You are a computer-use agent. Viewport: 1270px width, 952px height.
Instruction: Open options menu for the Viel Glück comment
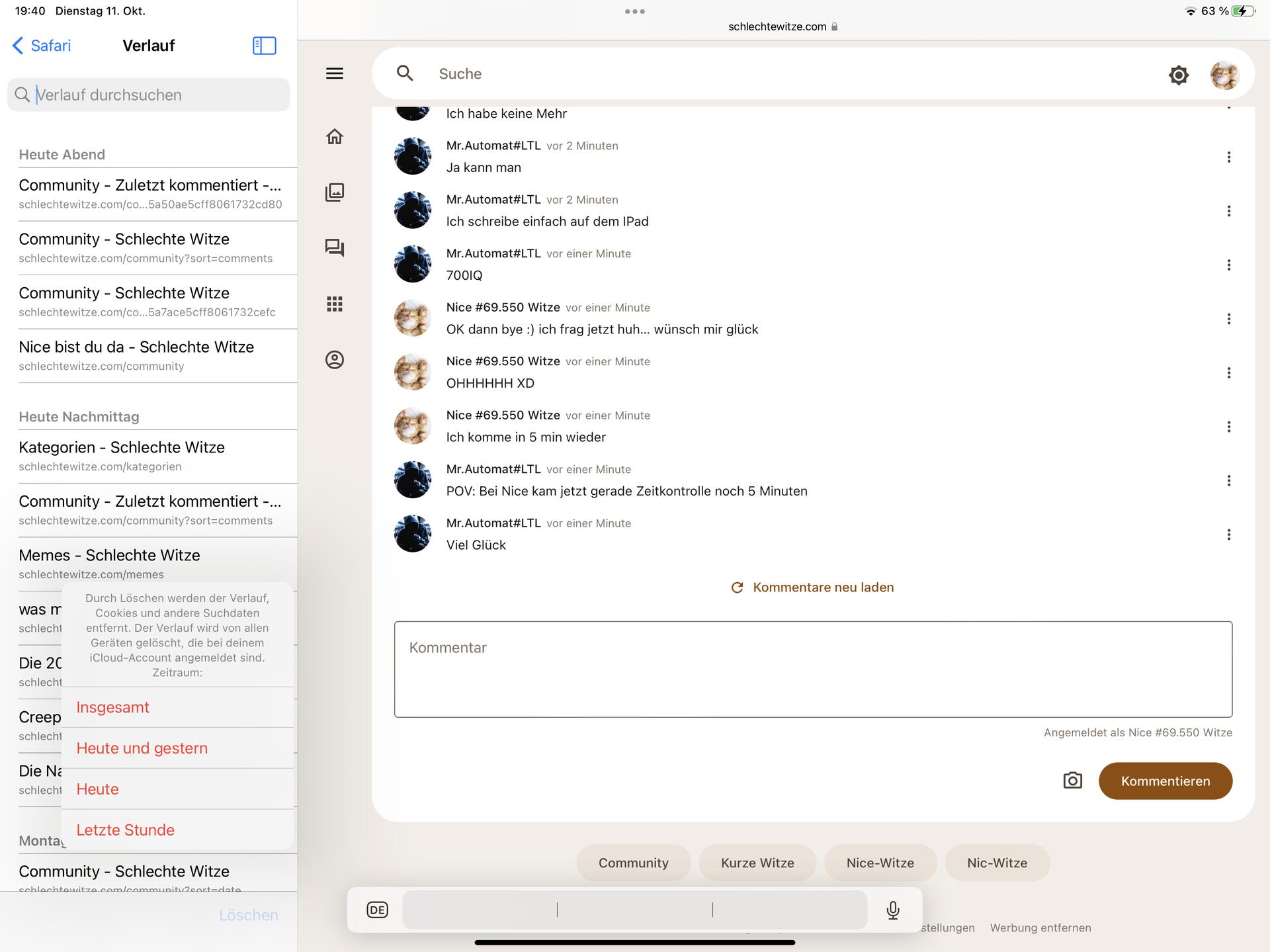tap(1228, 535)
